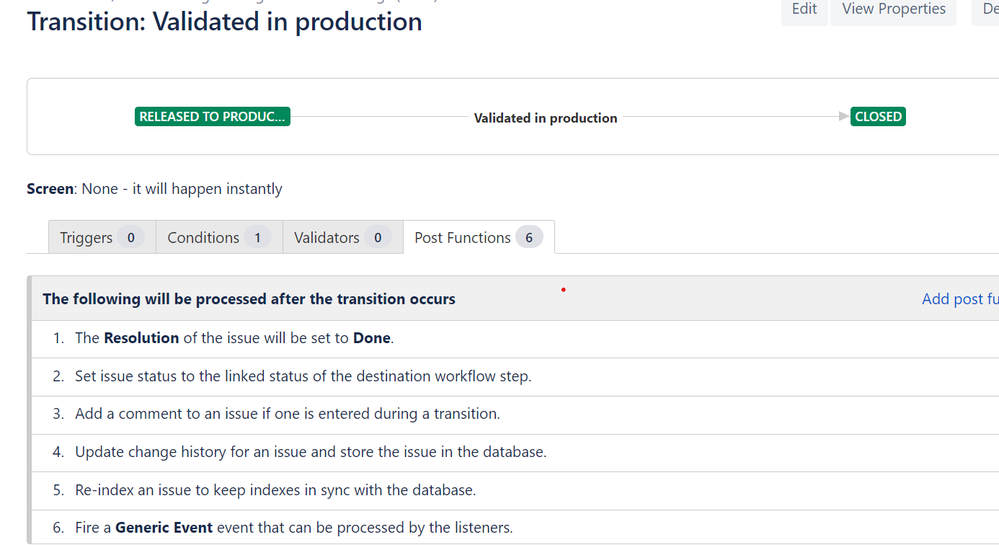Click the Validators count badge 0
Image resolution: width=999 pixels, height=545 pixels.
click(378, 238)
